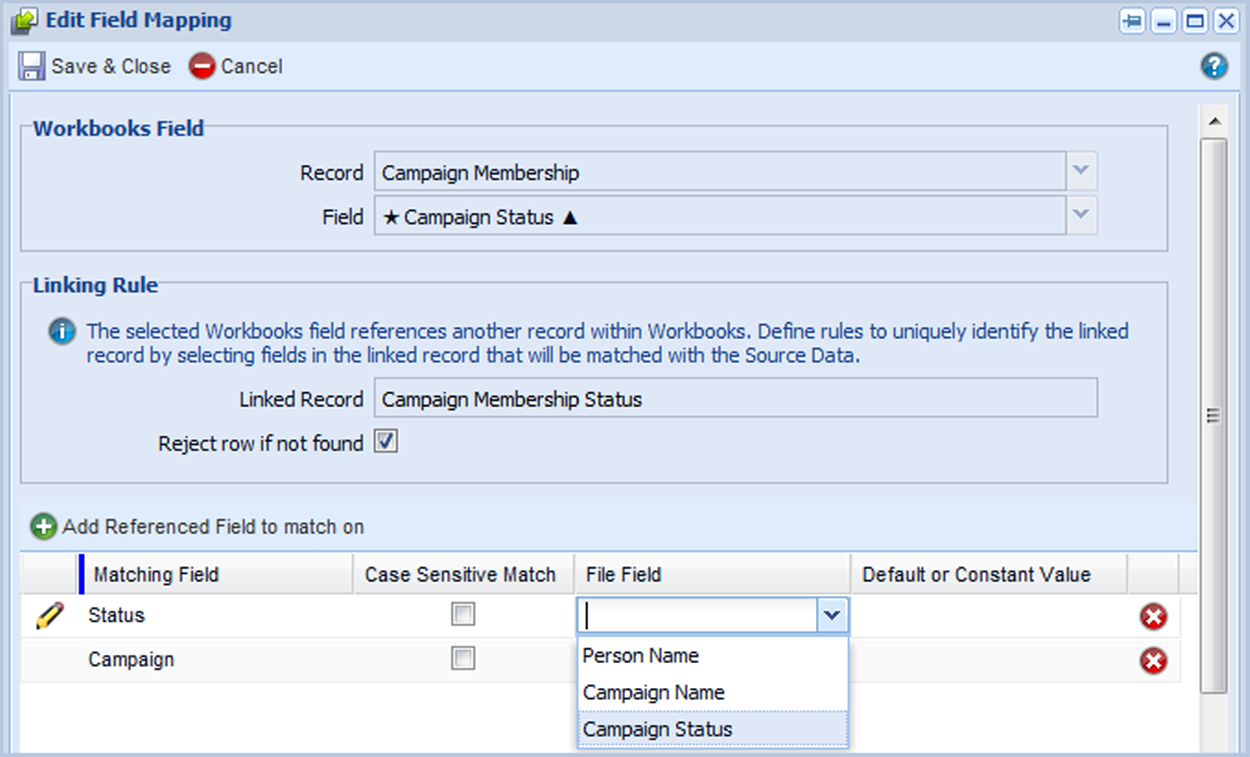Screen dimensions: 1250x757
Task: Click the Cancel button label
Action: 251,66
